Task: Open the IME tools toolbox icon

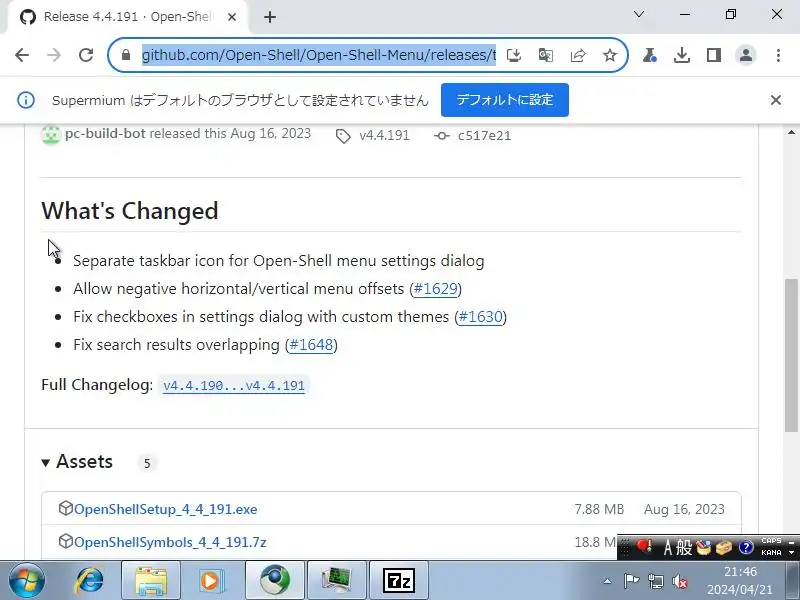Action: (724, 548)
